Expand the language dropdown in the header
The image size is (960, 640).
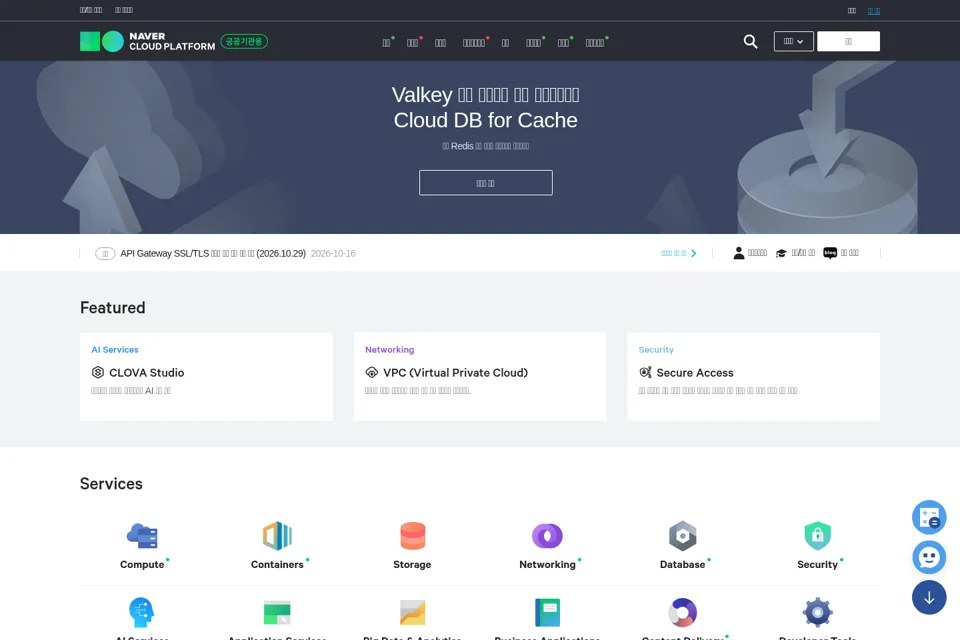point(793,41)
